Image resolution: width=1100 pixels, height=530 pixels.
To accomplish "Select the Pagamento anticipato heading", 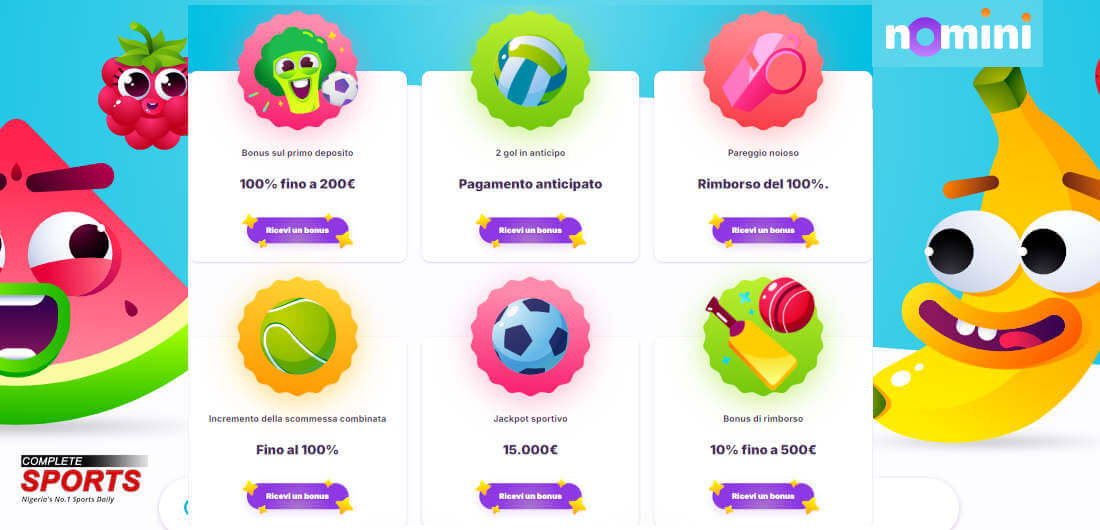I will [530, 185].
